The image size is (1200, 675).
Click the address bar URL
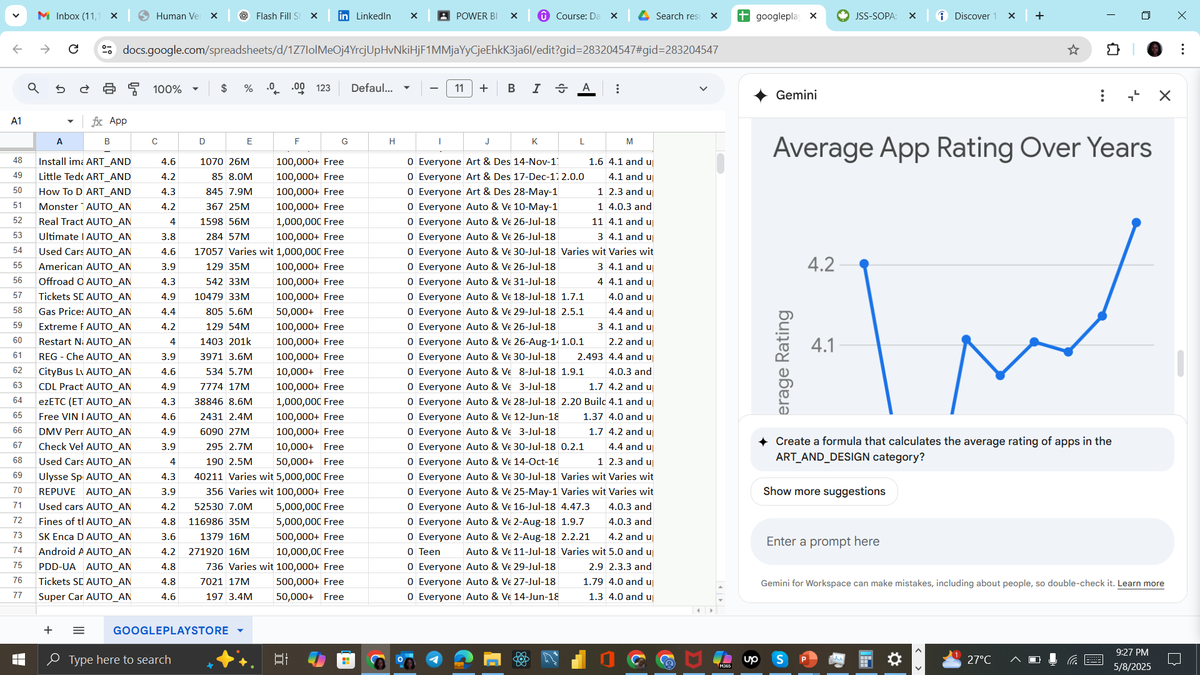point(420,49)
